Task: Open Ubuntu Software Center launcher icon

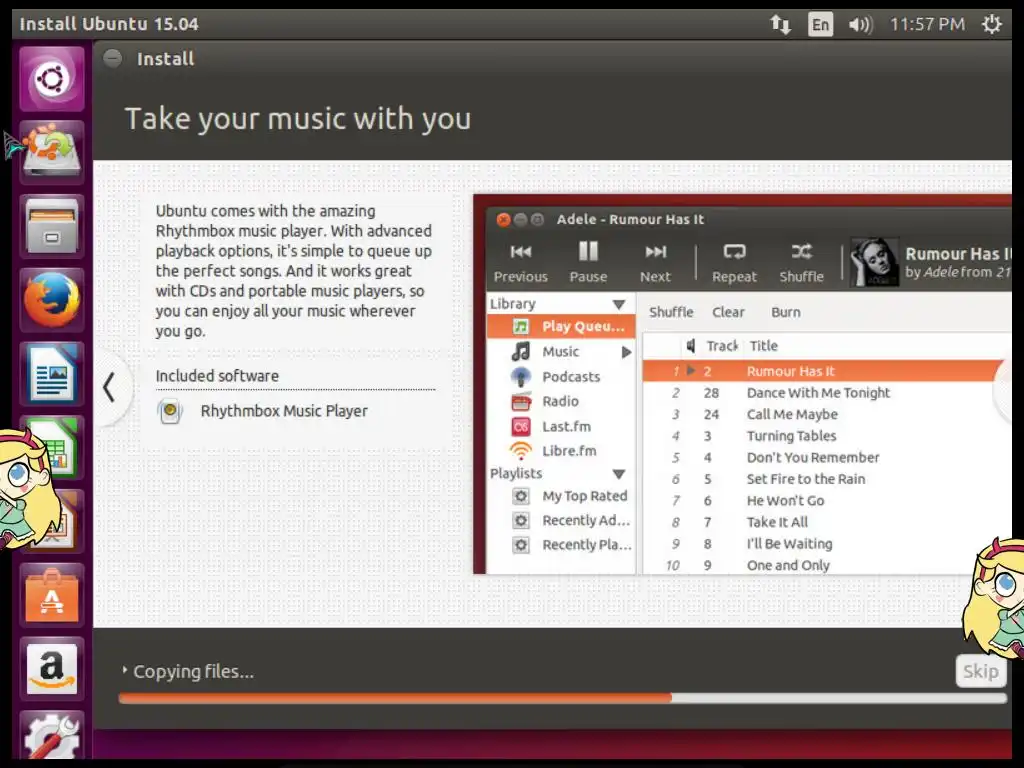Action: 52,596
